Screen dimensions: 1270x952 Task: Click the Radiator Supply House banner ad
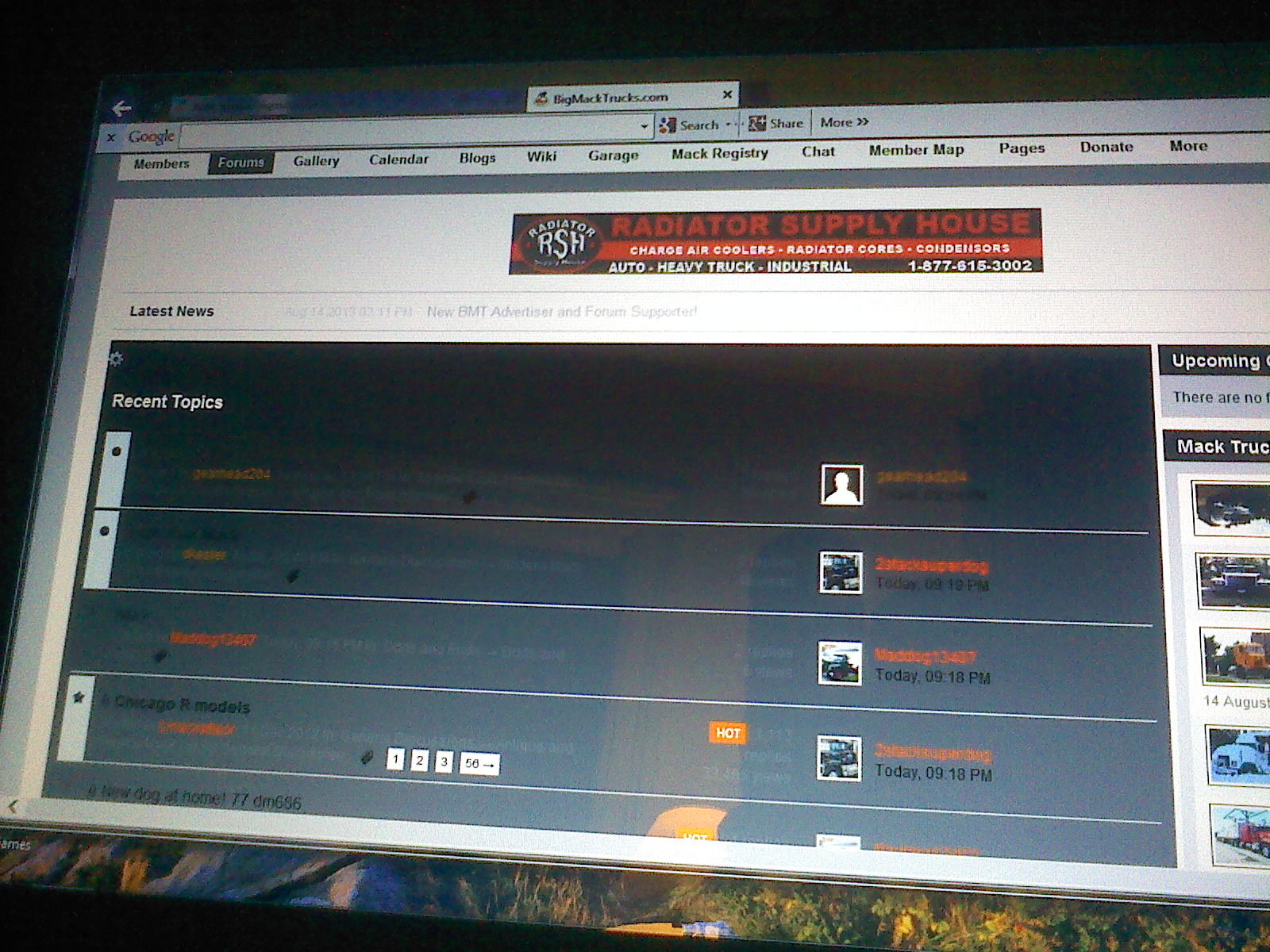pyautogui.click(x=775, y=242)
